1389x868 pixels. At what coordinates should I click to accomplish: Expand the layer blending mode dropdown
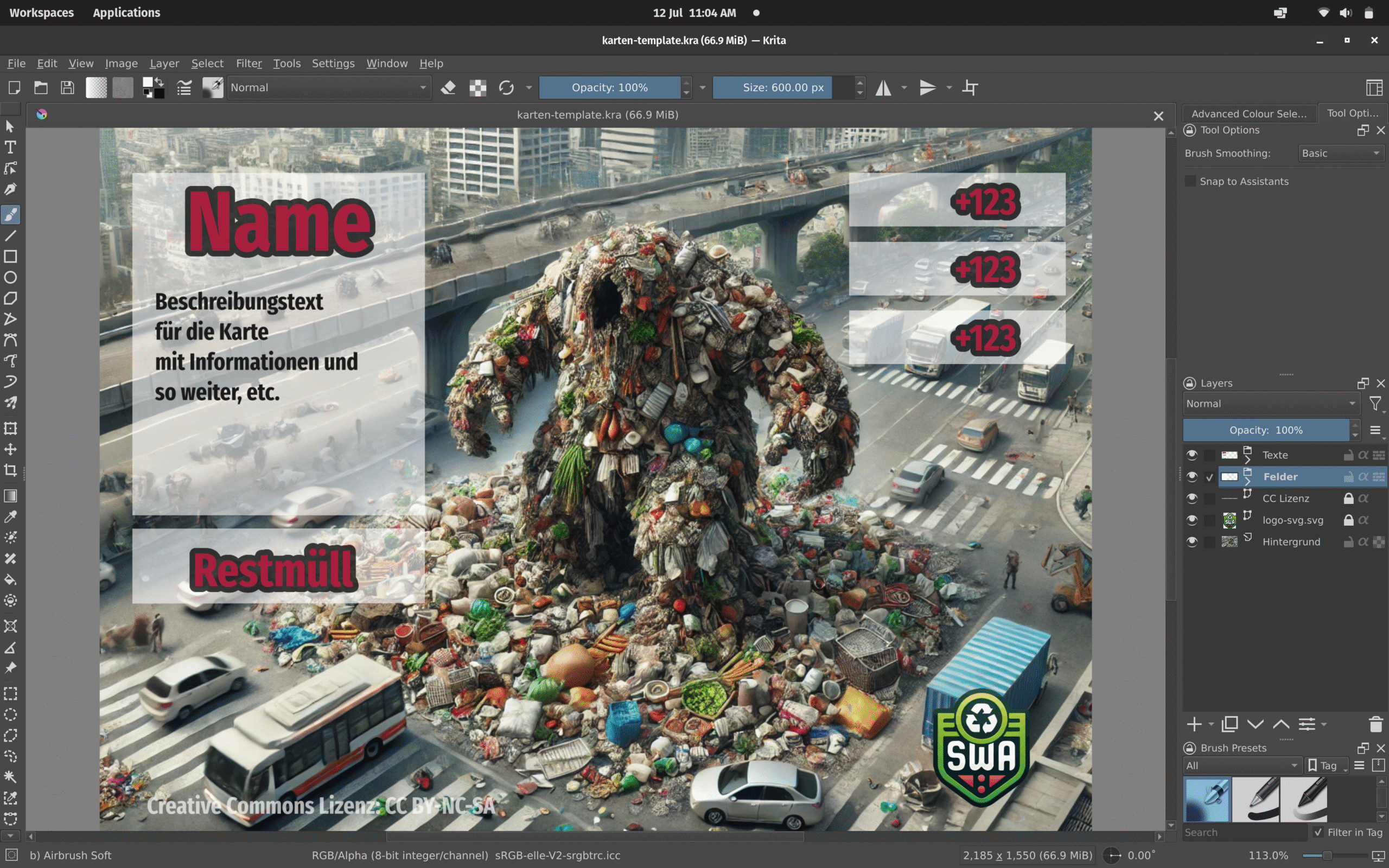1270,404
